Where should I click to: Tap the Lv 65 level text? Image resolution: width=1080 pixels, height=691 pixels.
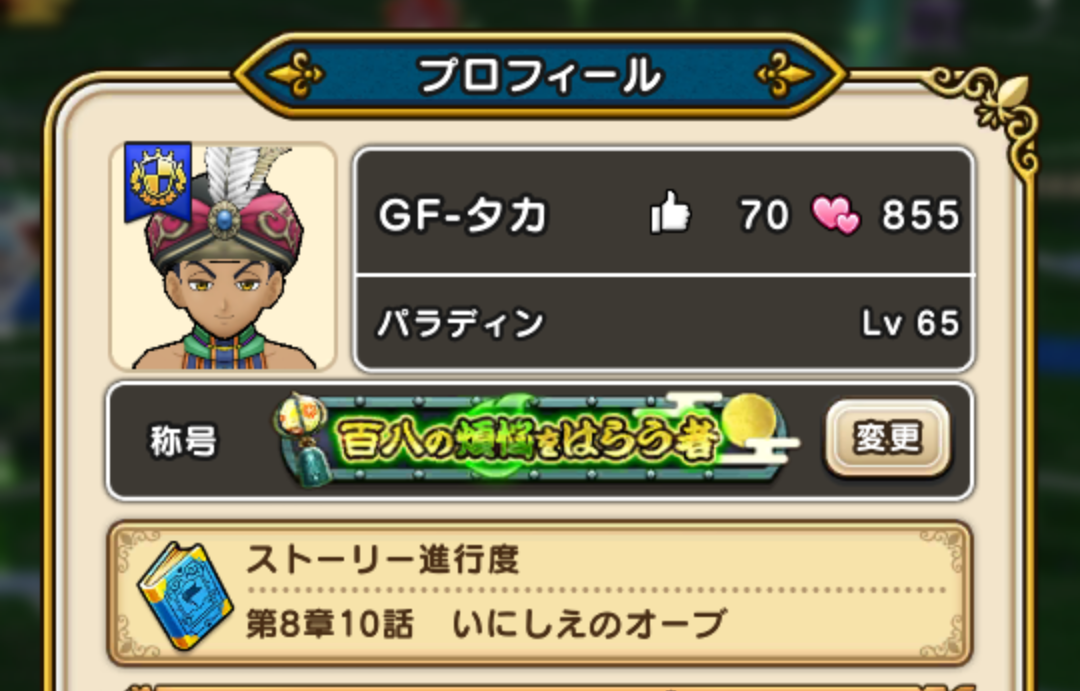click(911, 322)
